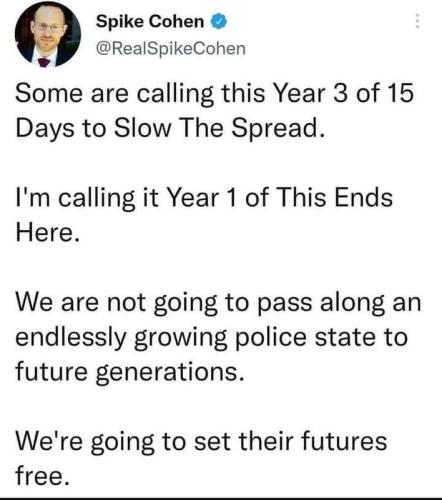Click the word 'Spread.' in the tweet
Image resolution: width=442 pixels, height=500 pixels.
(278, 128)
